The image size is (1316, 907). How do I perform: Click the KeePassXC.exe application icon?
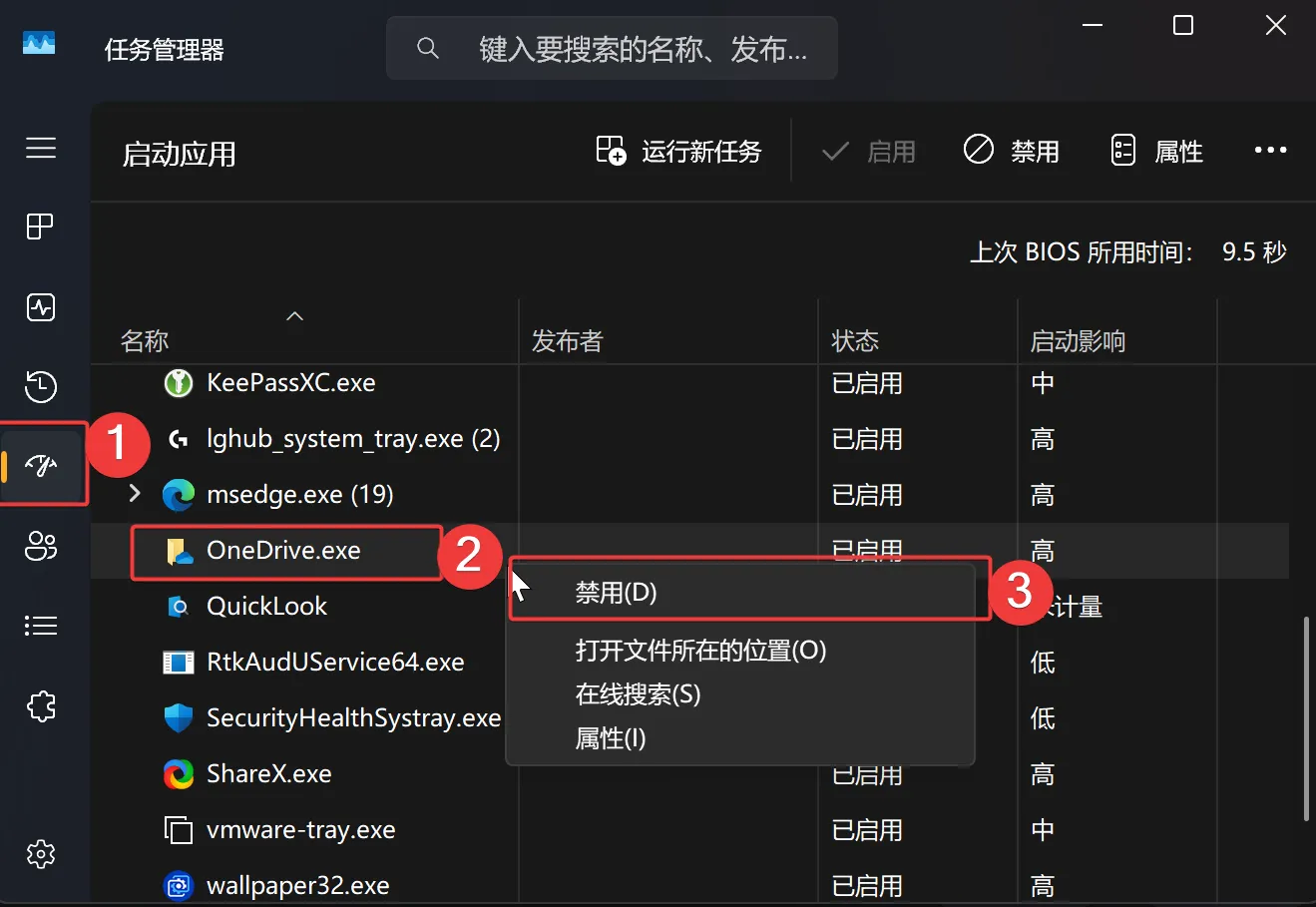pos(177,382)
